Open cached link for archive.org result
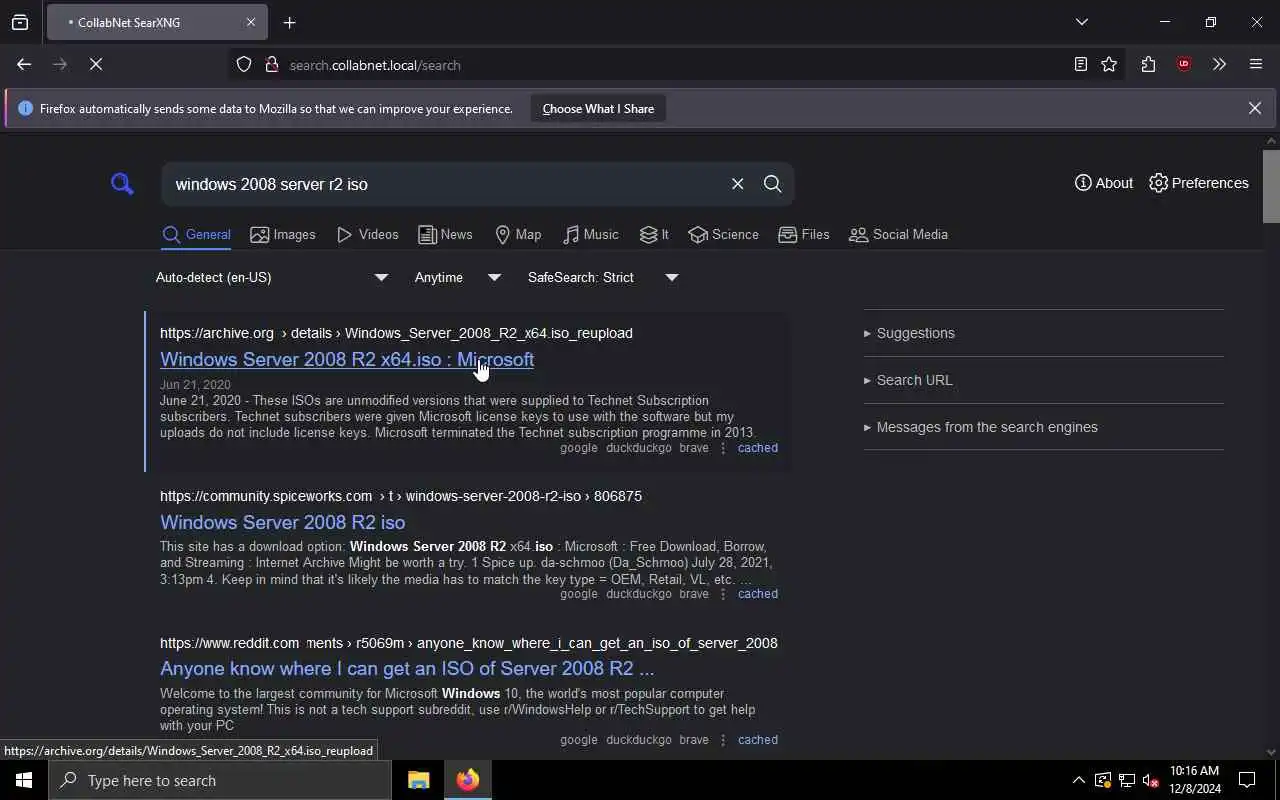 click(757, 448)
